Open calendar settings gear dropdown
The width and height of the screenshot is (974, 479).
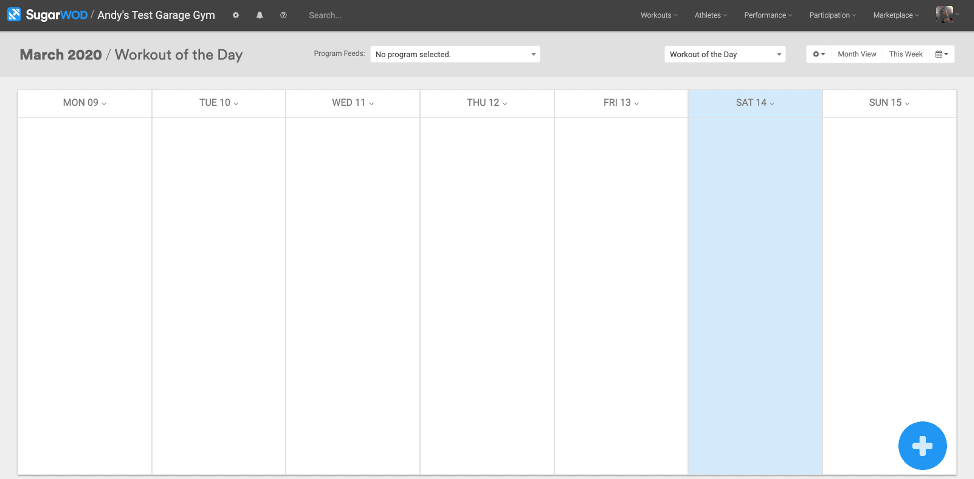pos(819,54)
